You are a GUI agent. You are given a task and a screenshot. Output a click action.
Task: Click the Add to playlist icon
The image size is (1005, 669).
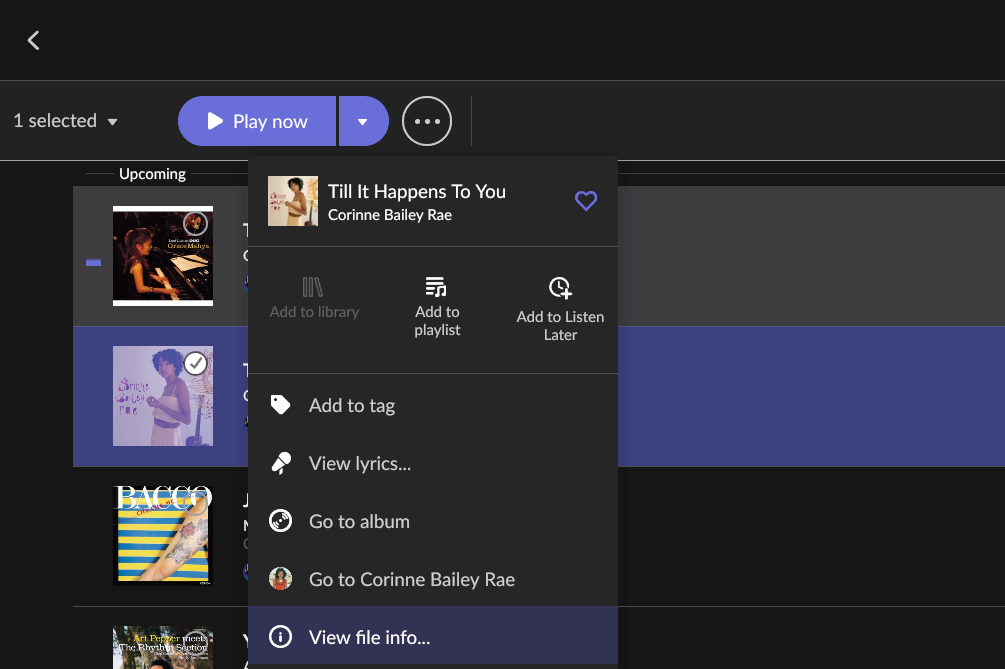(x=436, y=288)
